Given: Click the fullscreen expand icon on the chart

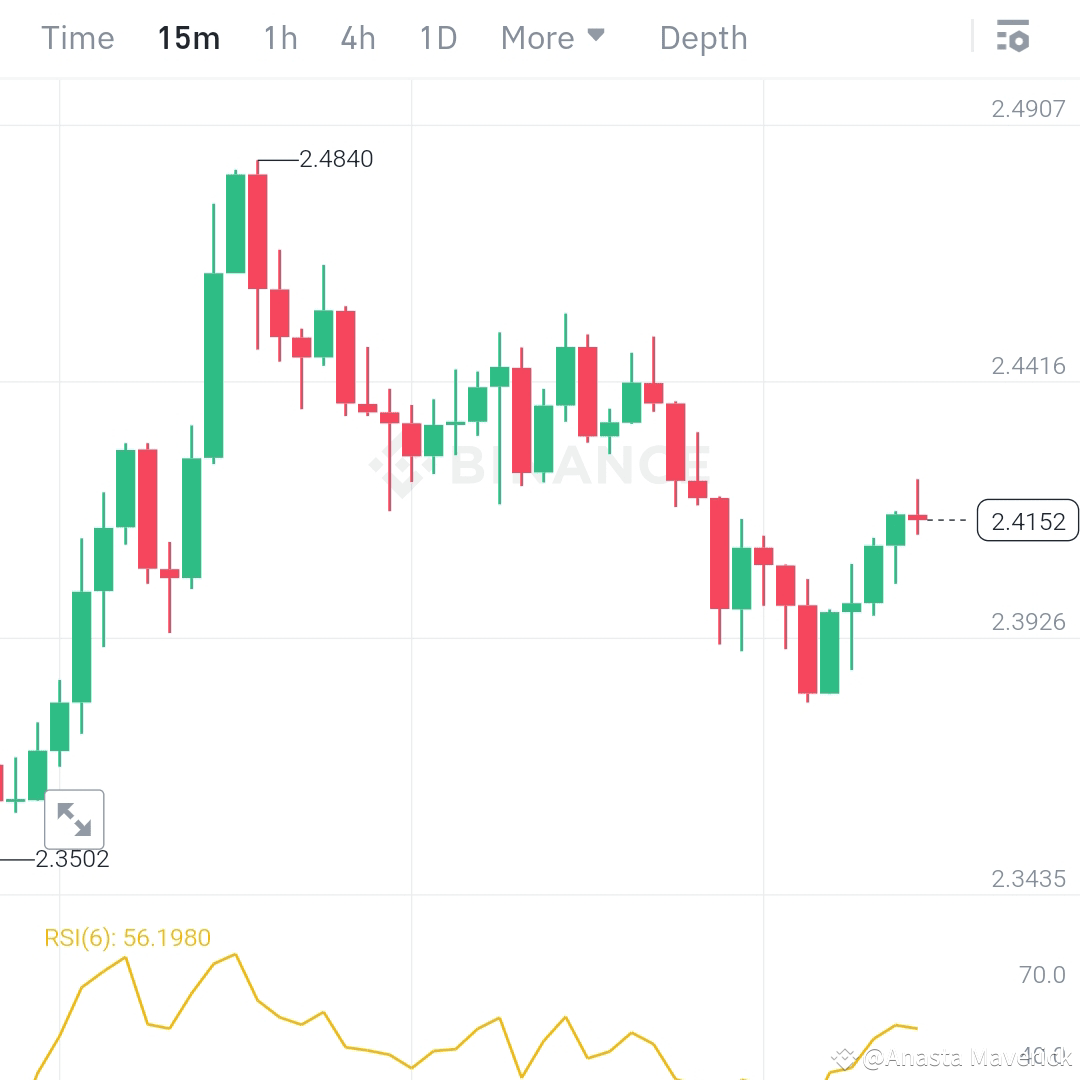Looking at the screenshot, I should (74, 818).
